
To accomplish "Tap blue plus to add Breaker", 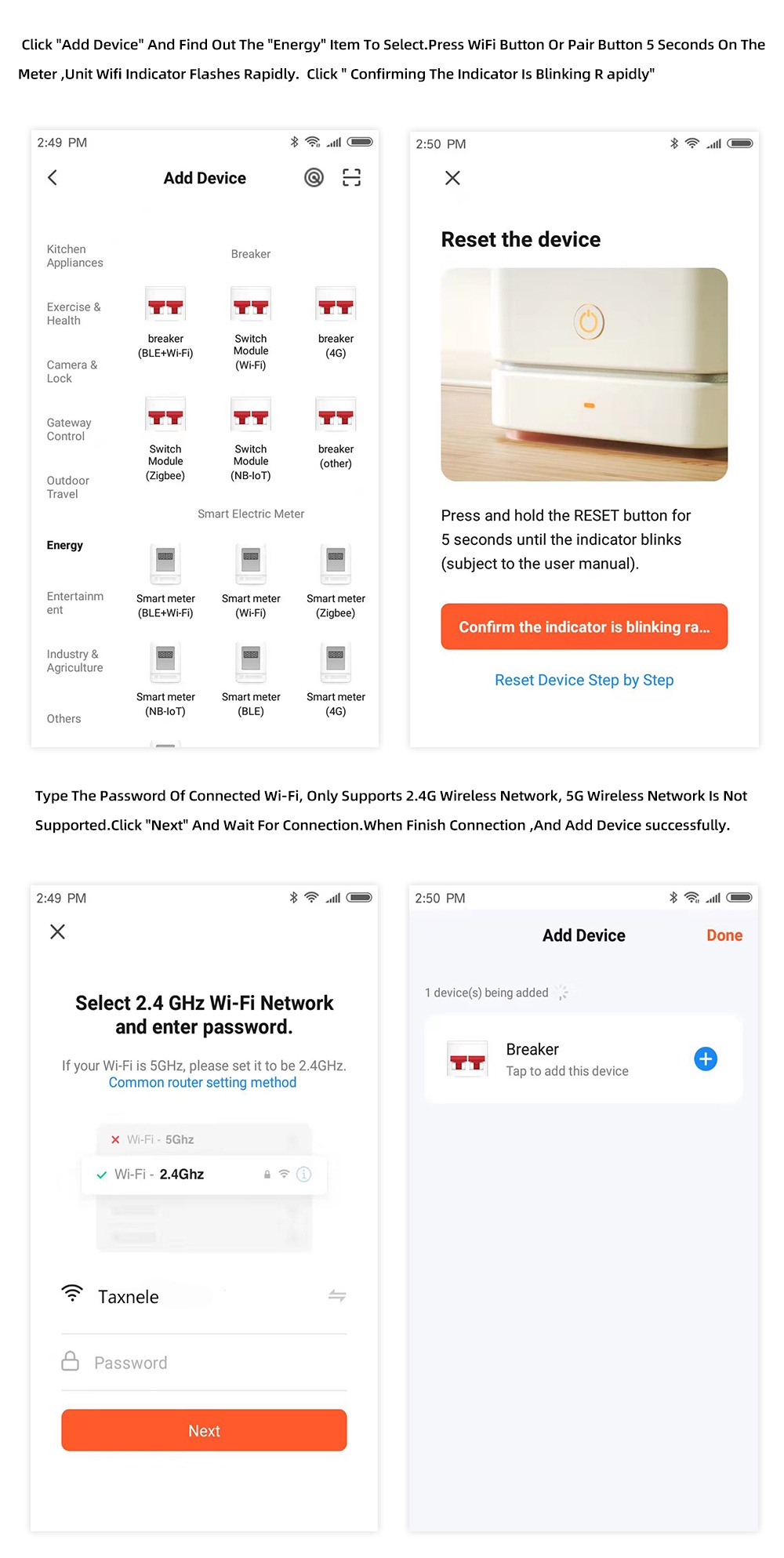I will point(706,1059).
